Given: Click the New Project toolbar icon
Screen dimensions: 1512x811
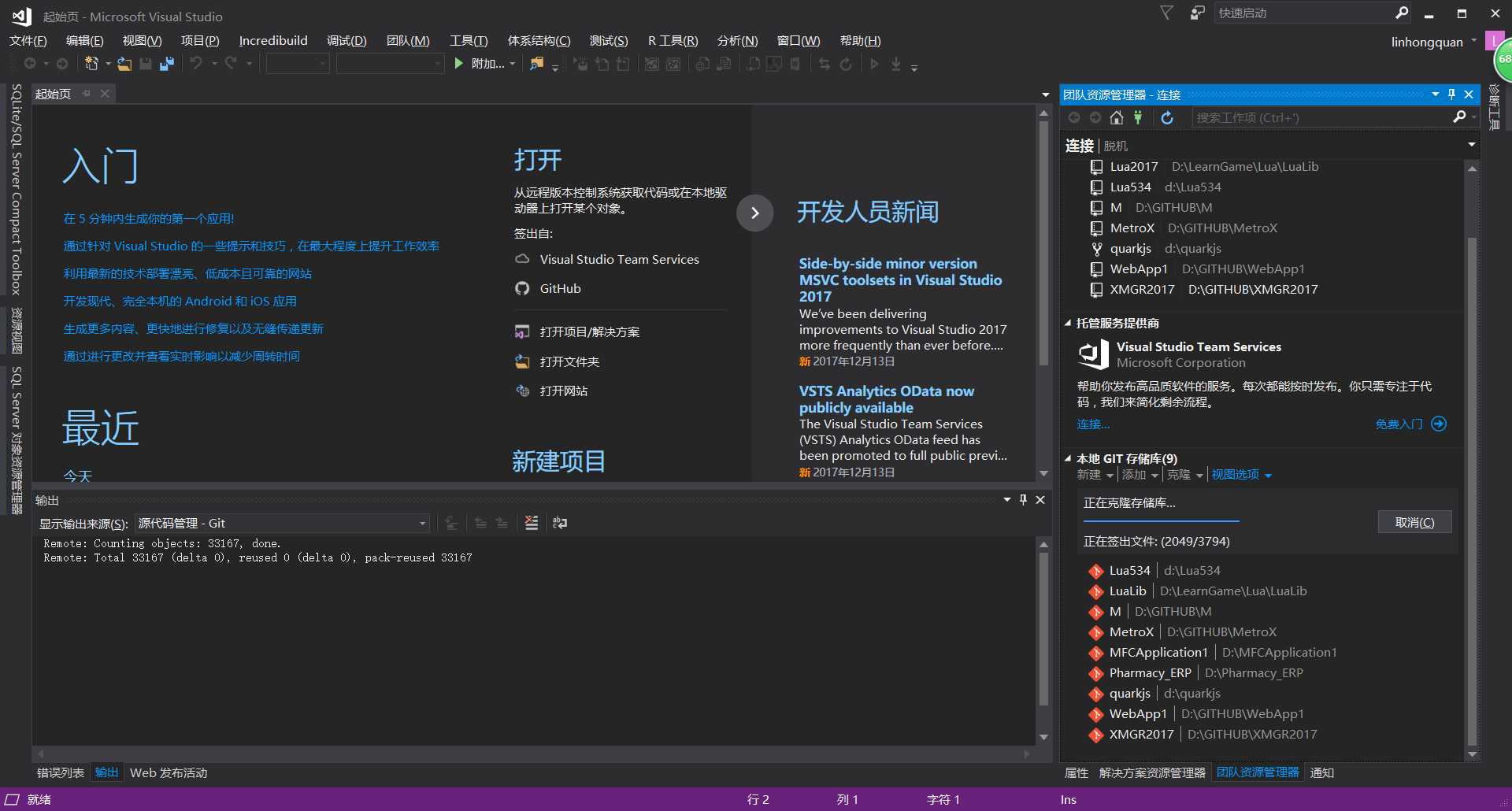Looking at the screenshot, I should [91, 64].
